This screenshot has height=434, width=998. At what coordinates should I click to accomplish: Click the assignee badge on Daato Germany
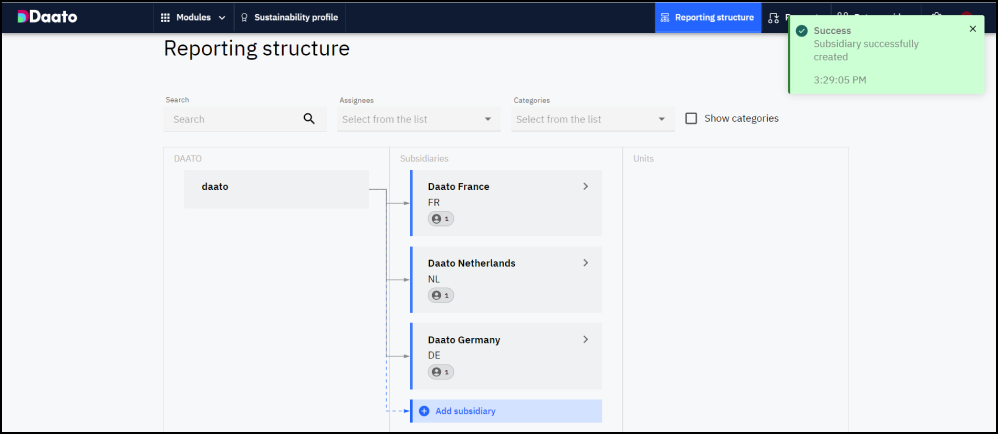440,372
